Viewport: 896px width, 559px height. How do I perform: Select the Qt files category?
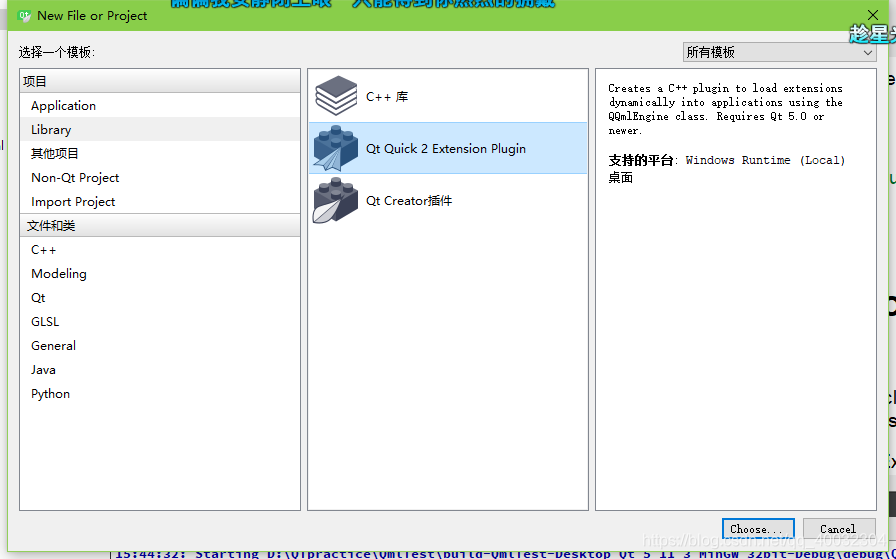(160, 297)
